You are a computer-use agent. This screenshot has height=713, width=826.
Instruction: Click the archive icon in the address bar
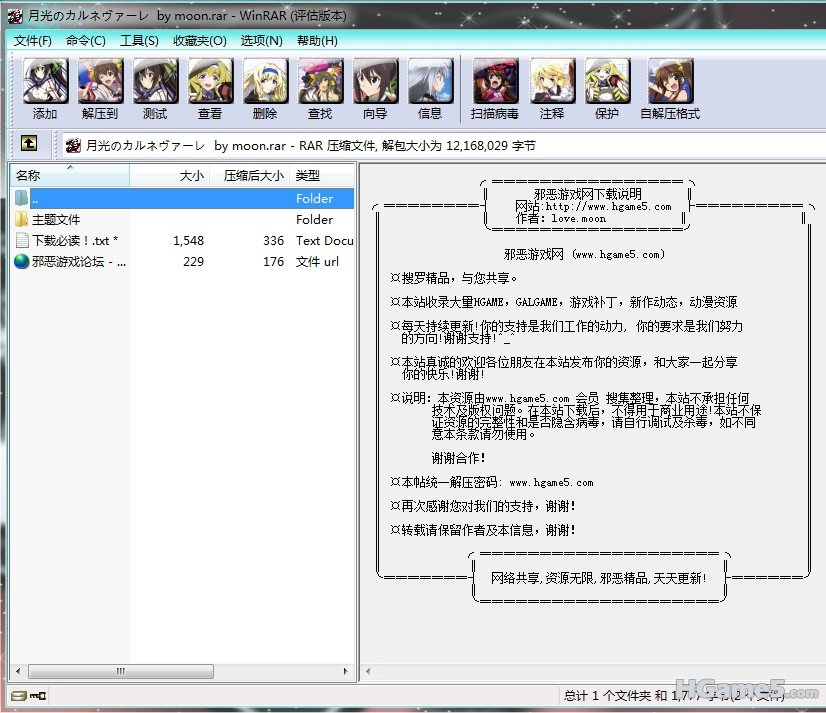click(x=73, y=145)
